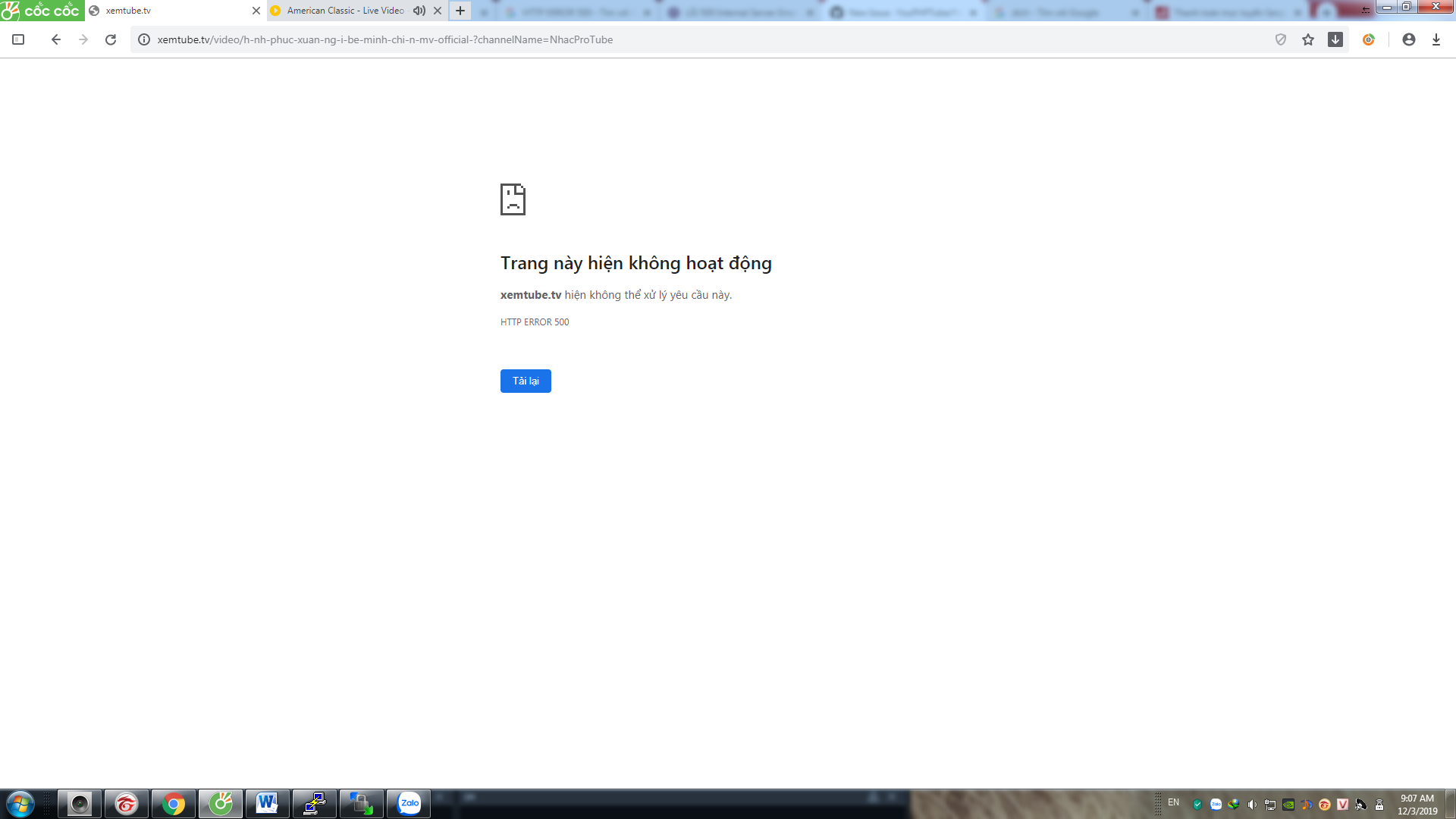Open Kaspersky green shield tray icon

click(1197, 805)
